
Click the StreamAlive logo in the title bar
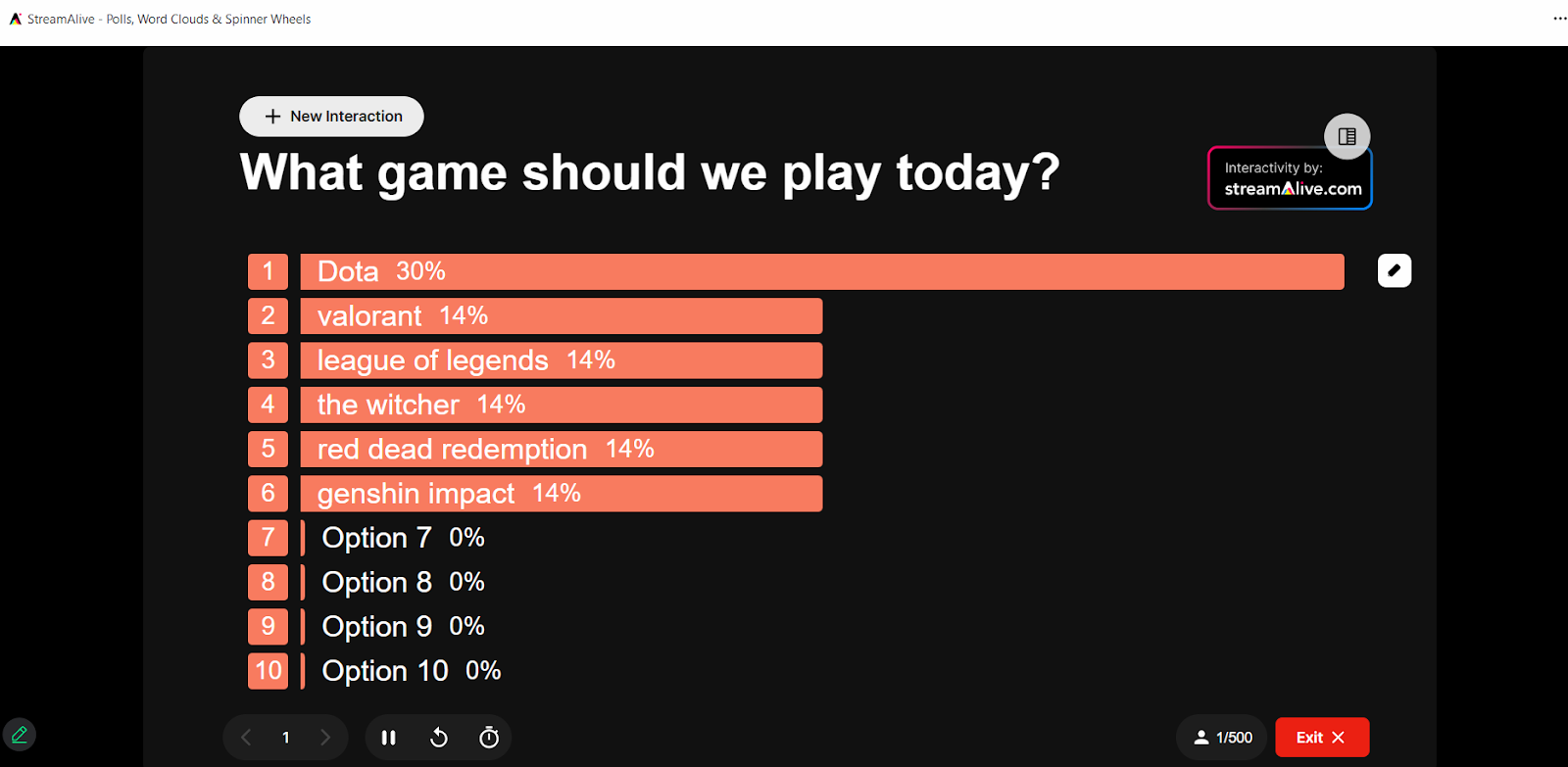(16, 19)
